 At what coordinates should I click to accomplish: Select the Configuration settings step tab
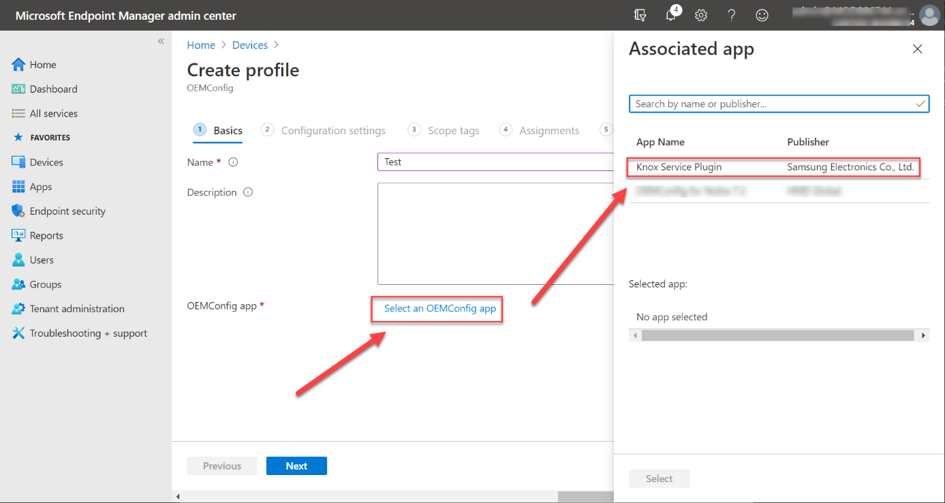[323, 130]
